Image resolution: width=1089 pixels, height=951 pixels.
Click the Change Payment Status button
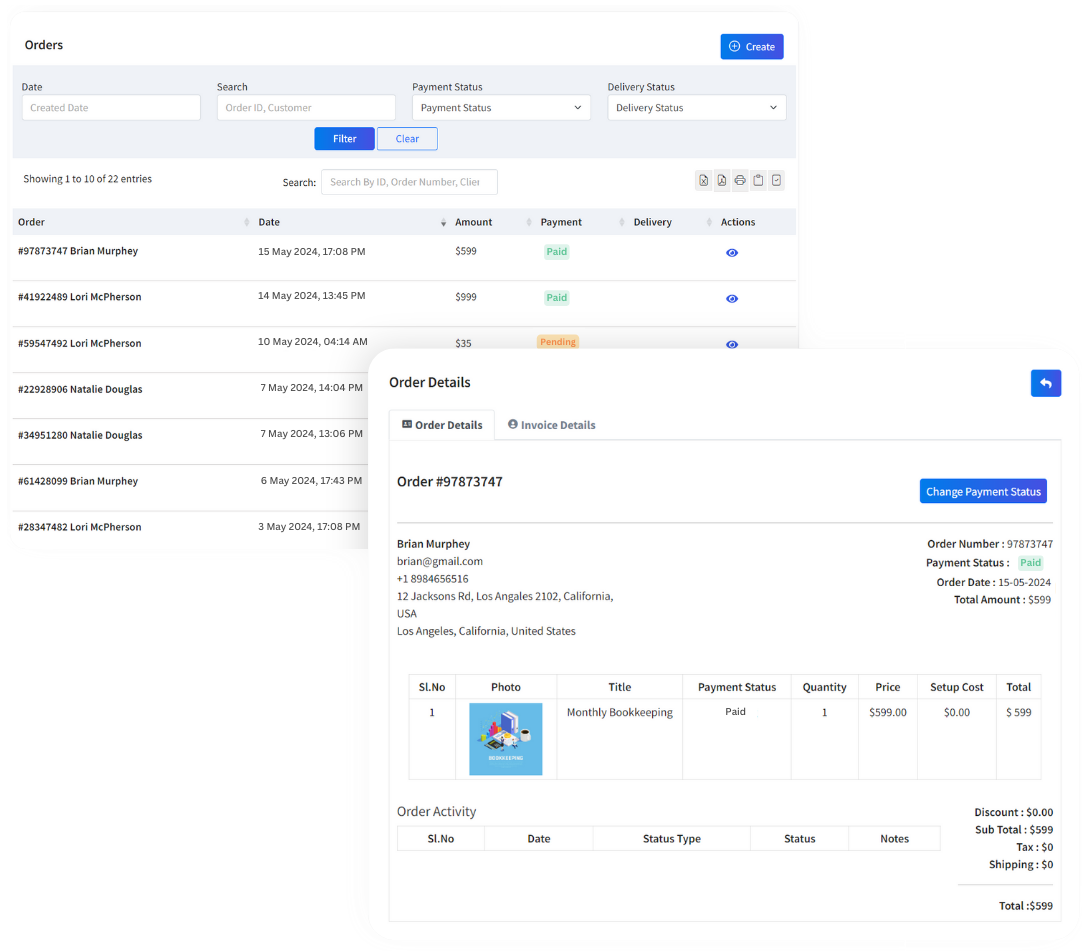[x=983, y=491]
